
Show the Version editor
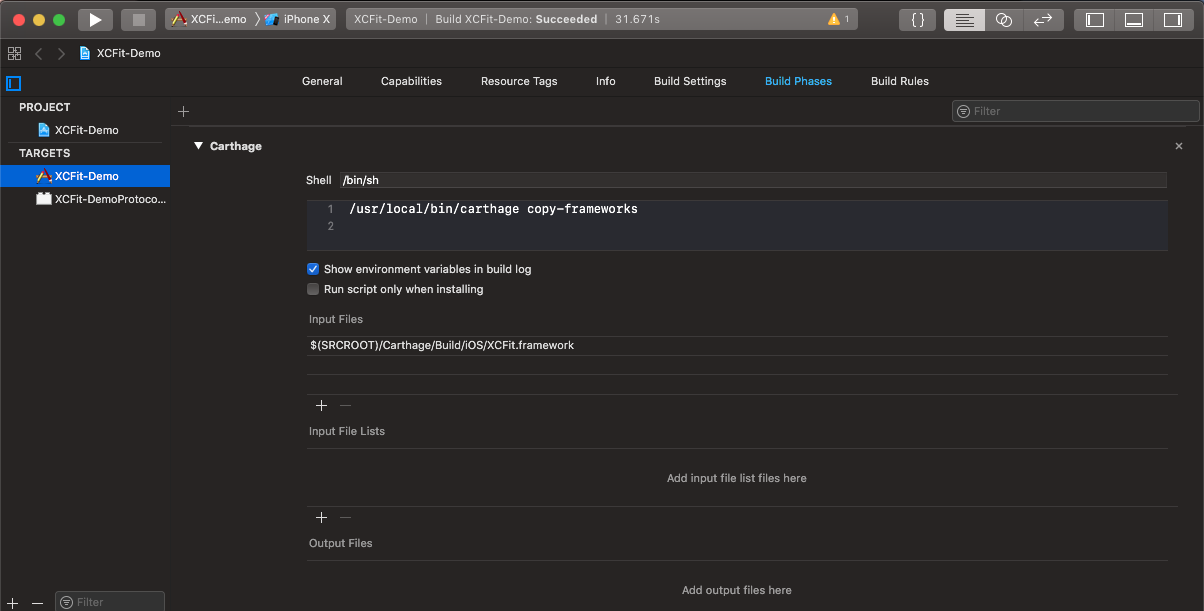[x=1042, y=19]
